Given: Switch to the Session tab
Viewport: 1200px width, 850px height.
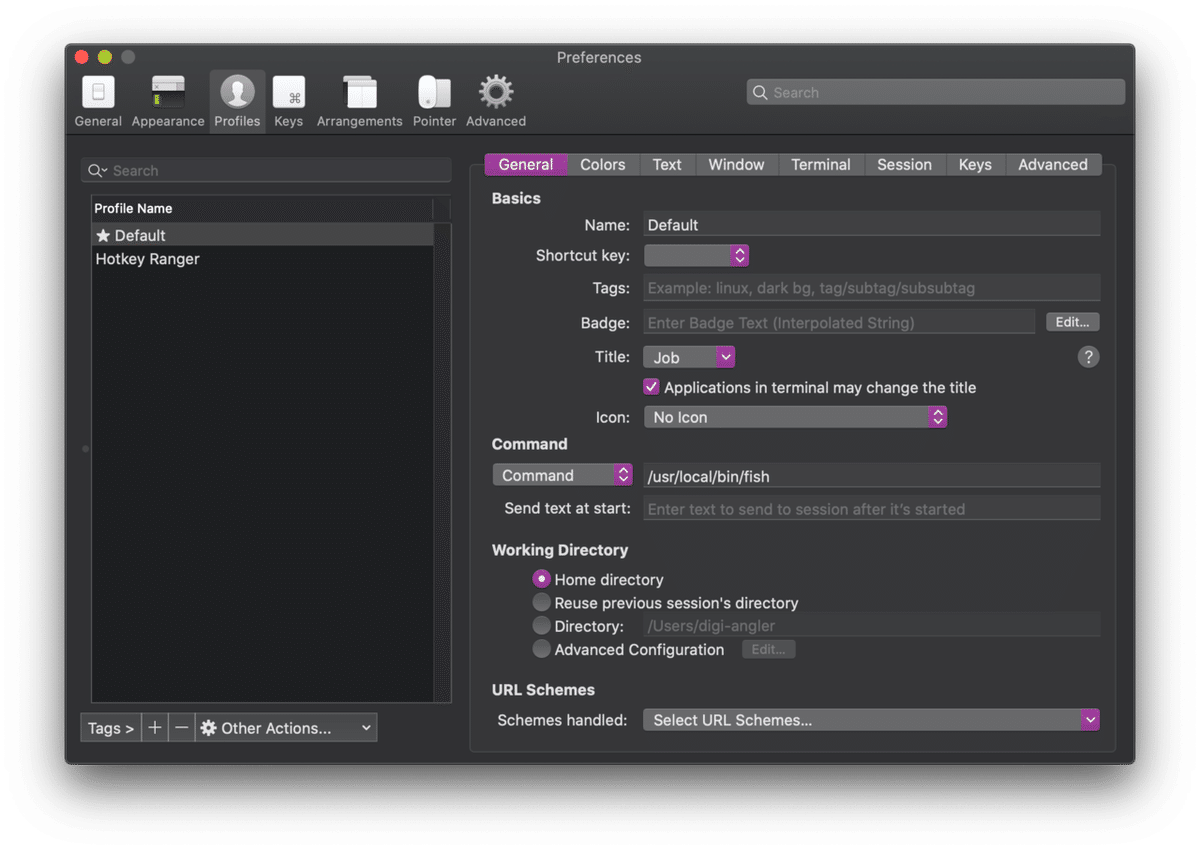Looking at the screenshot, I should tap(905, 165).
